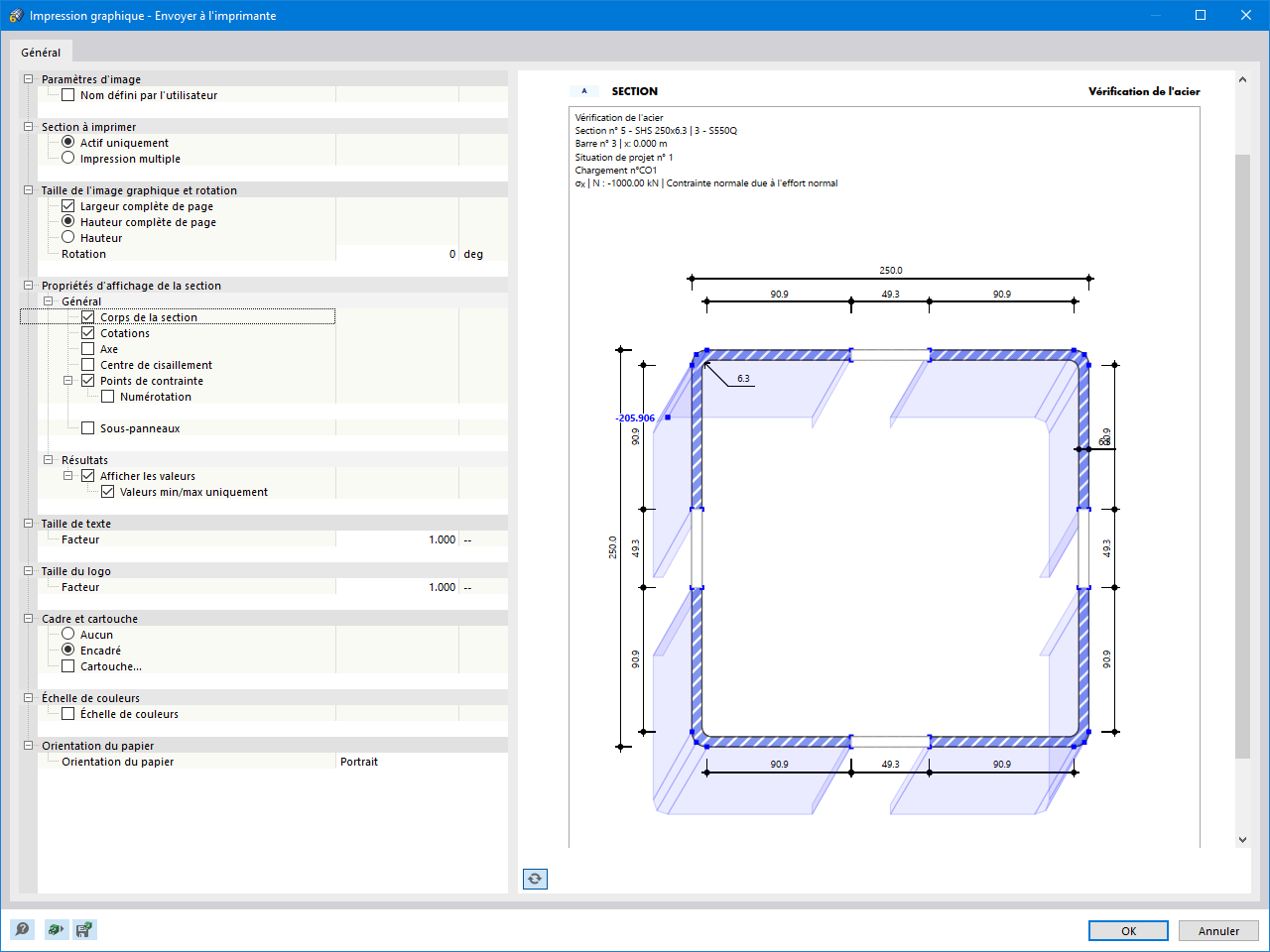Collapse 'Échelle de couleurs' section

click(28, 698)
